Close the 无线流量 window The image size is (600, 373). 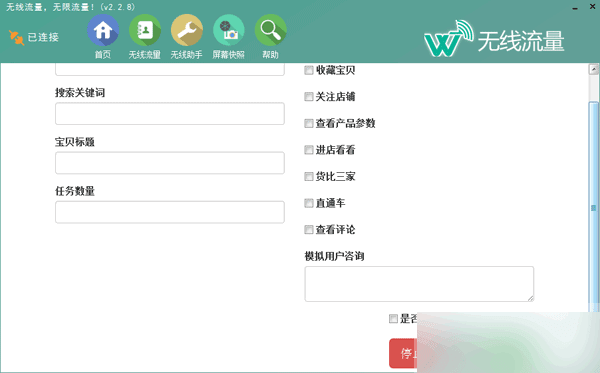(x=592, y=7)
